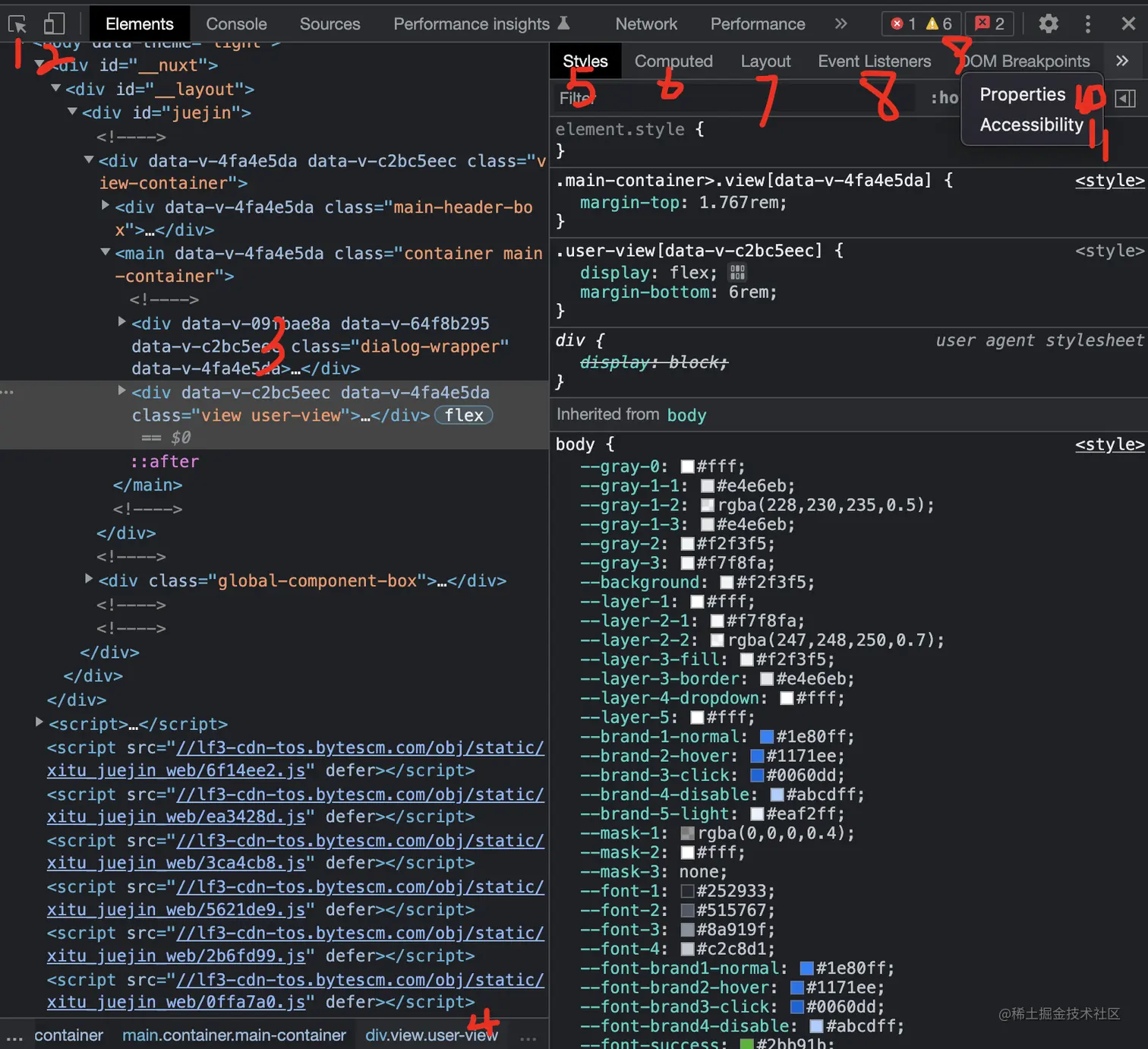Open the Event Listeners sidebar tab
The width and height of the screenshot is (1148, 1049).
874,61
